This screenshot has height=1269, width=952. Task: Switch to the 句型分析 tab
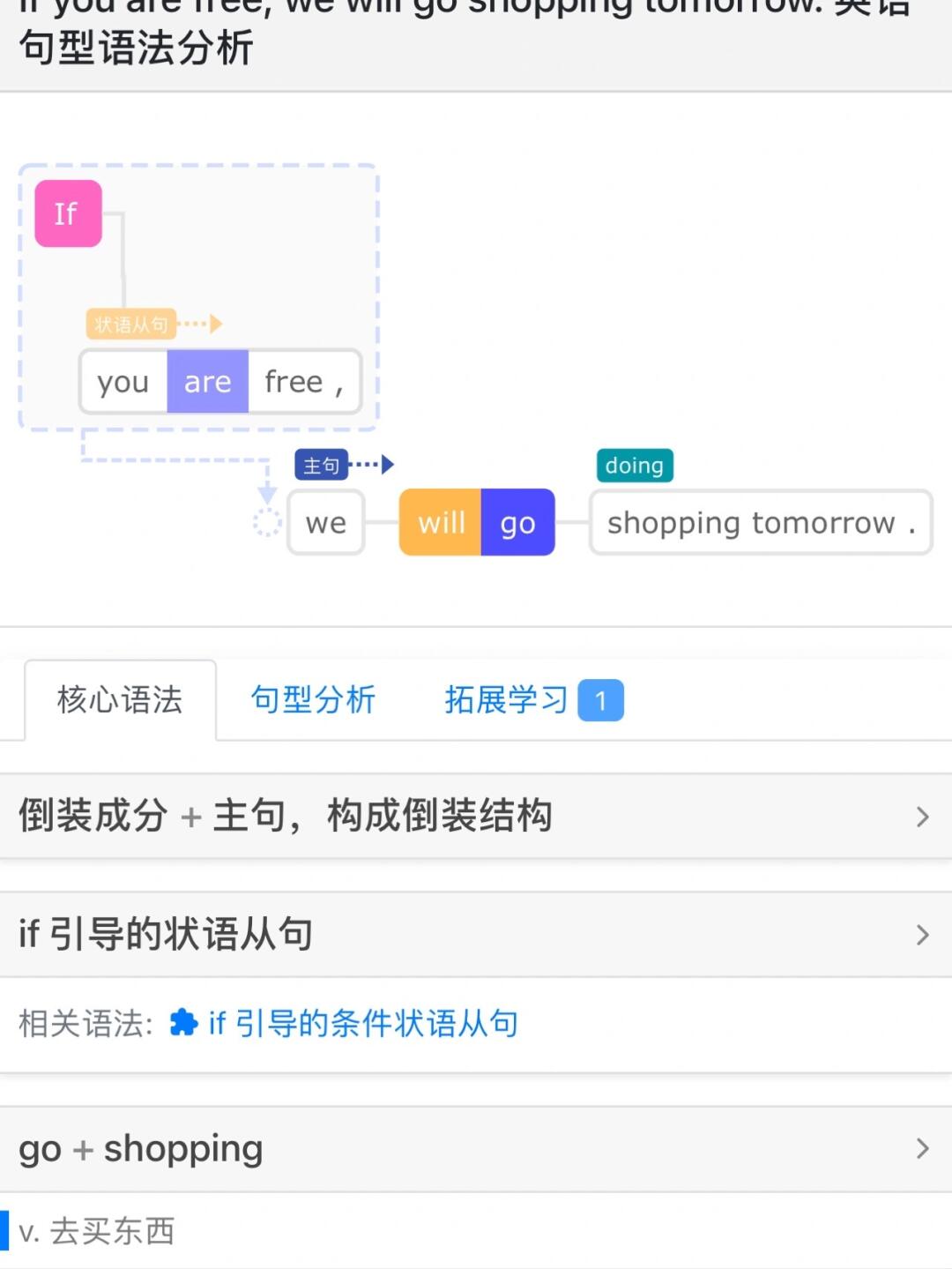[x=313, y=700]
